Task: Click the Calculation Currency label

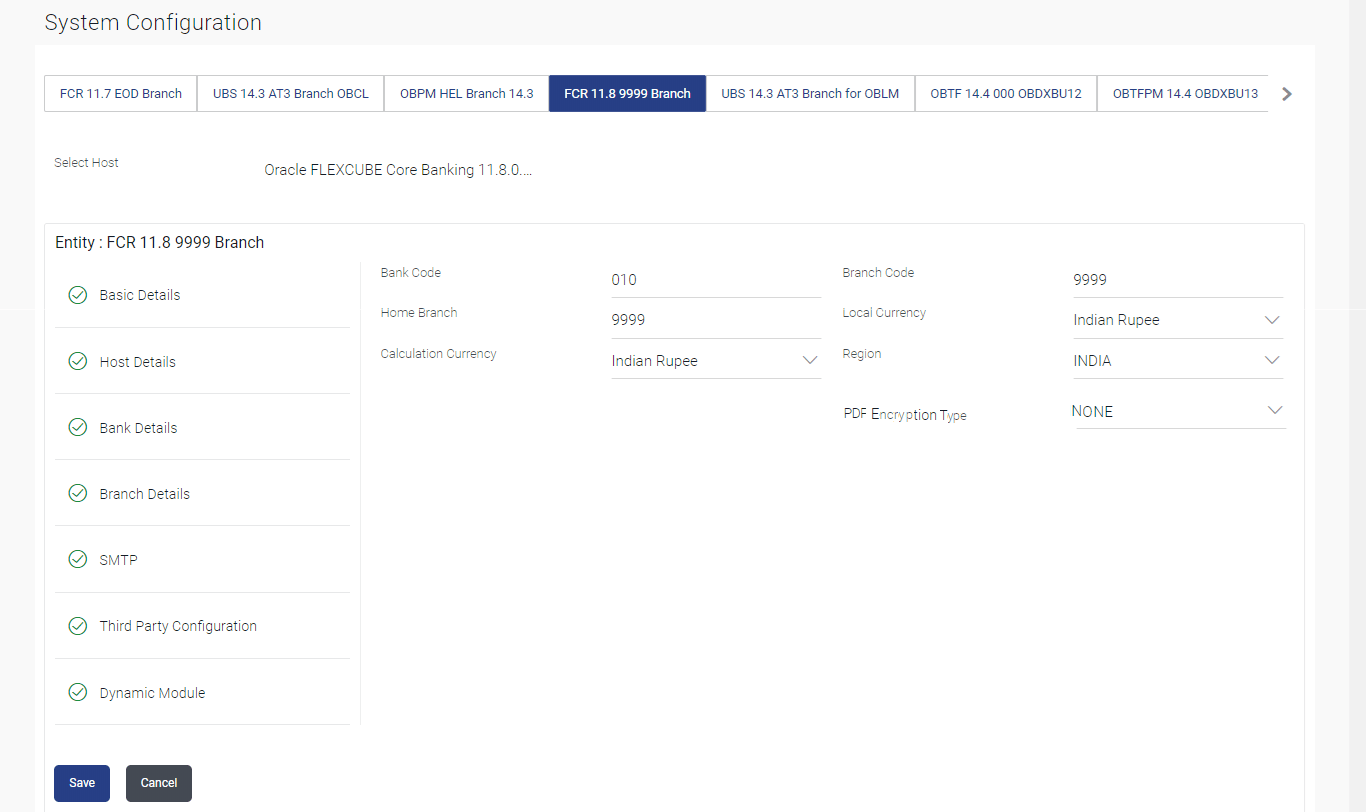Action: click(438, 353)
